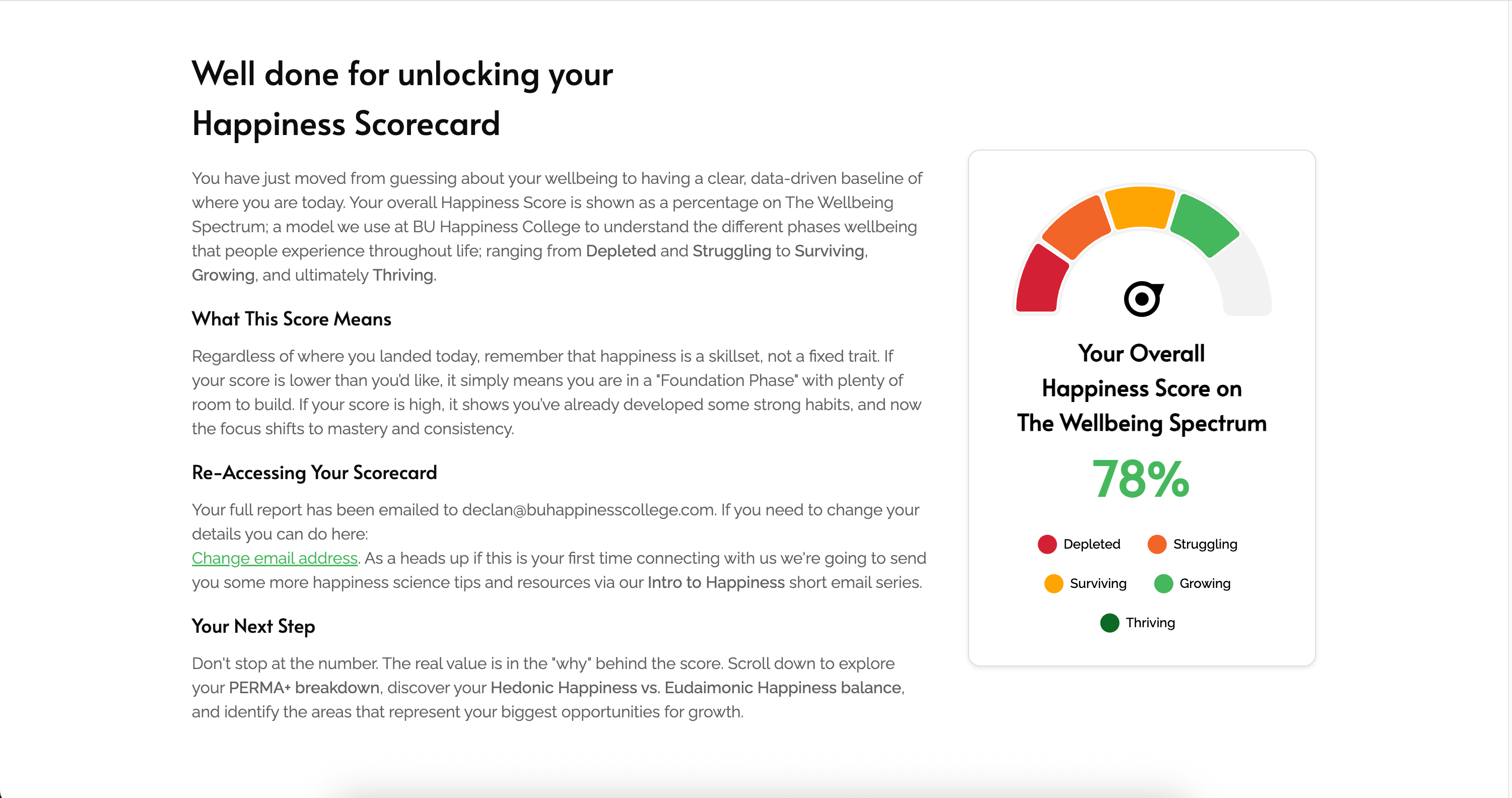The height and width of the screenshot is (798, 1512).
Task: Click the Struggling legend label text
Action: point(1205,544)
